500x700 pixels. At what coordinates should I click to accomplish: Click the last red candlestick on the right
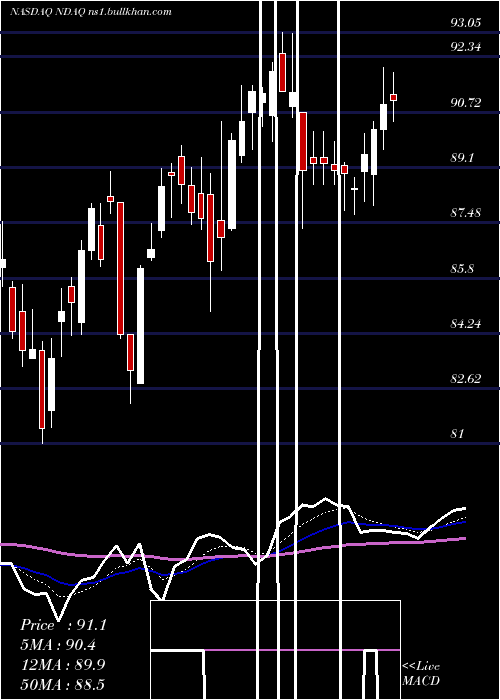393,97
